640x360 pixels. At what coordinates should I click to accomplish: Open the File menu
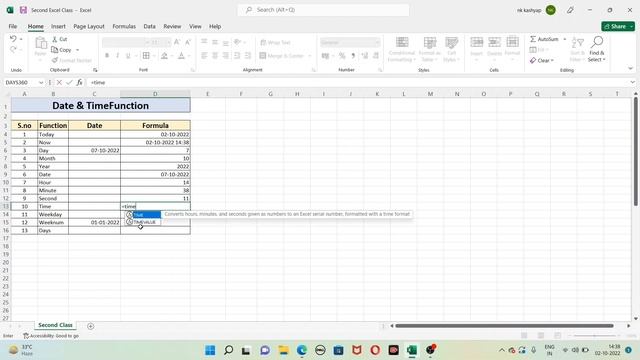13,26
